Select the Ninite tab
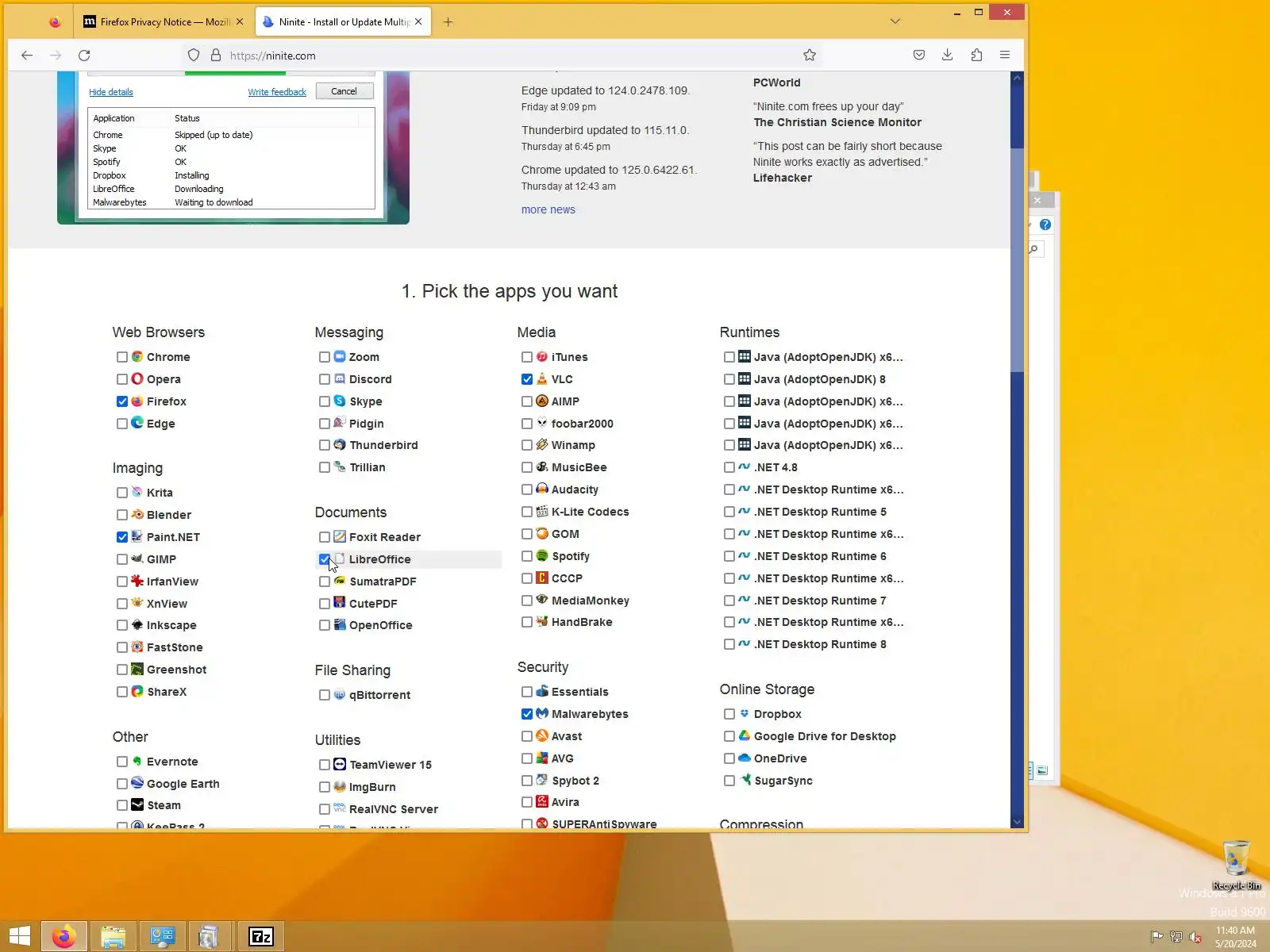 [x=343, y=22]
